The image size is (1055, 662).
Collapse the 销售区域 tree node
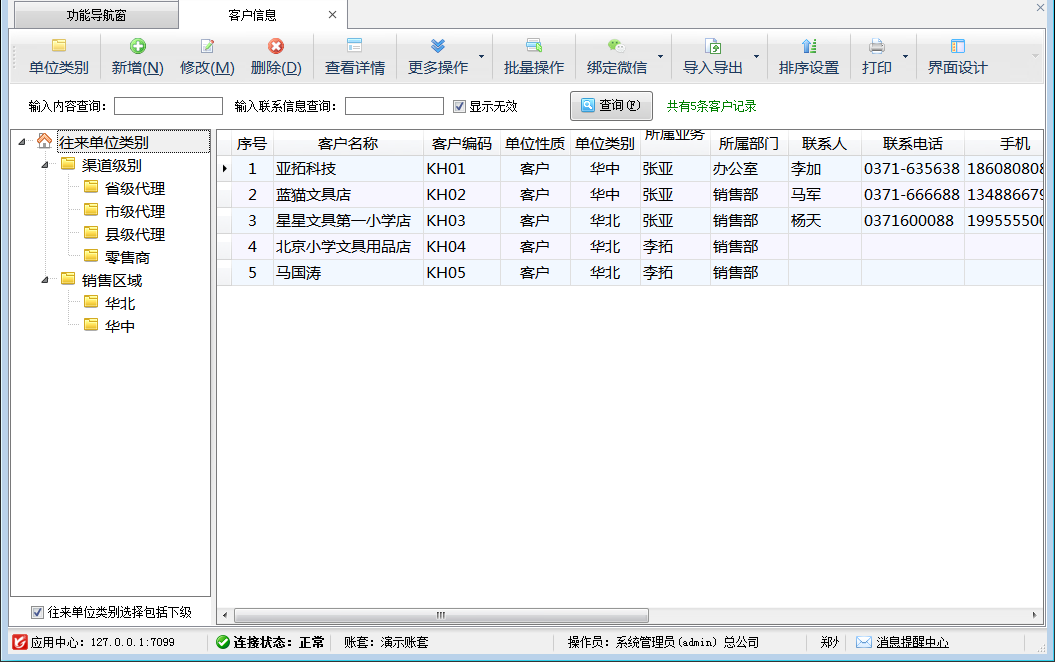click(46, 281)
